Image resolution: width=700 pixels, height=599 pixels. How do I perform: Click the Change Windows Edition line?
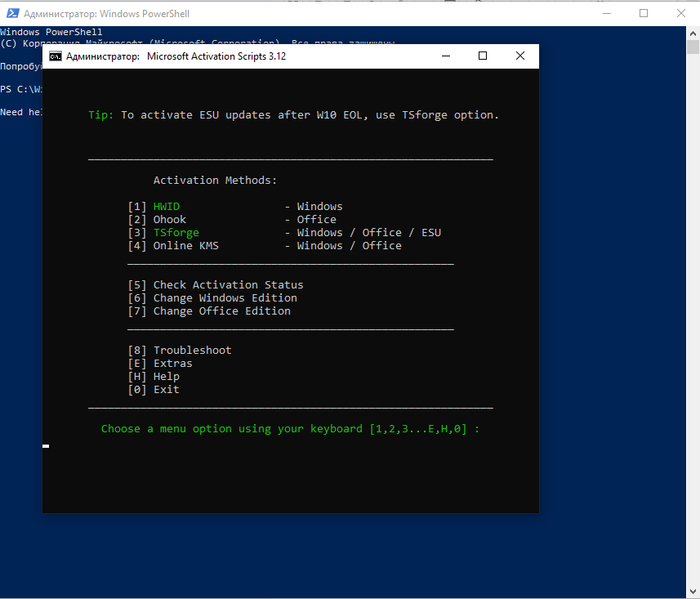coord(212,298)
